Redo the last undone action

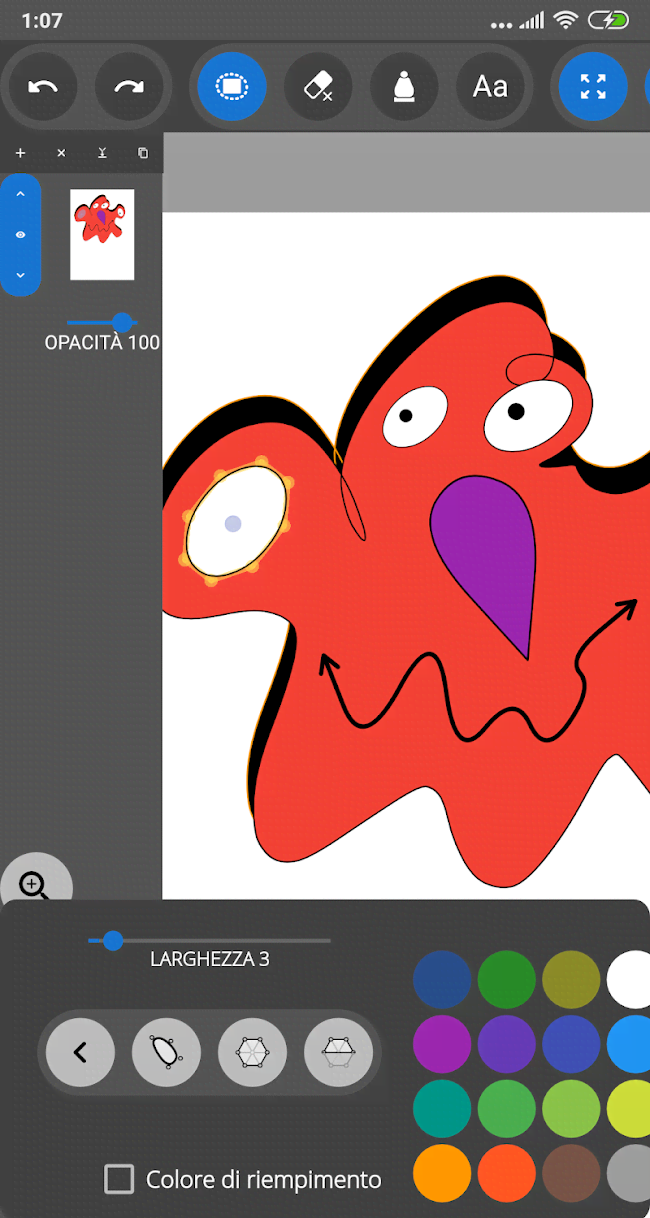tap(129, 87)
